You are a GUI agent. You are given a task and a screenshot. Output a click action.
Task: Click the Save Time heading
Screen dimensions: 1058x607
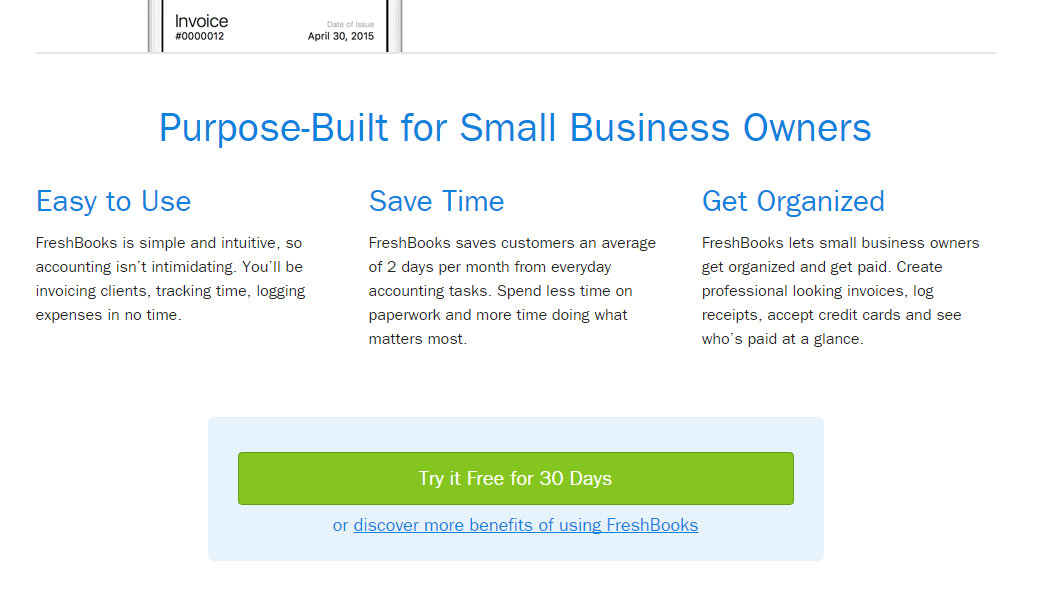(437, 201)
